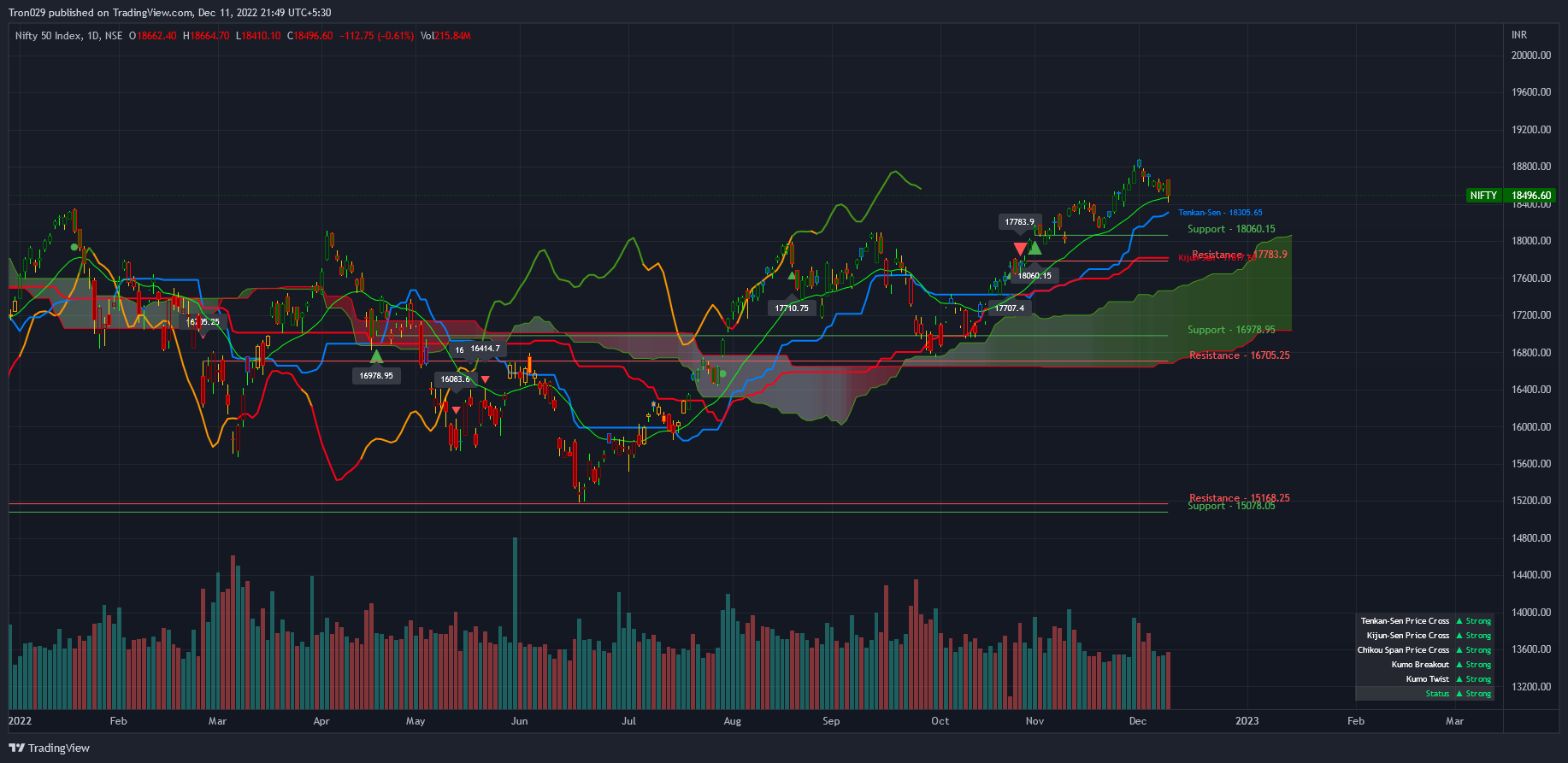Click the Tenkan-Sen - 18305.65 line label
Viewport: 1568px width, 763px height.
1220,213
